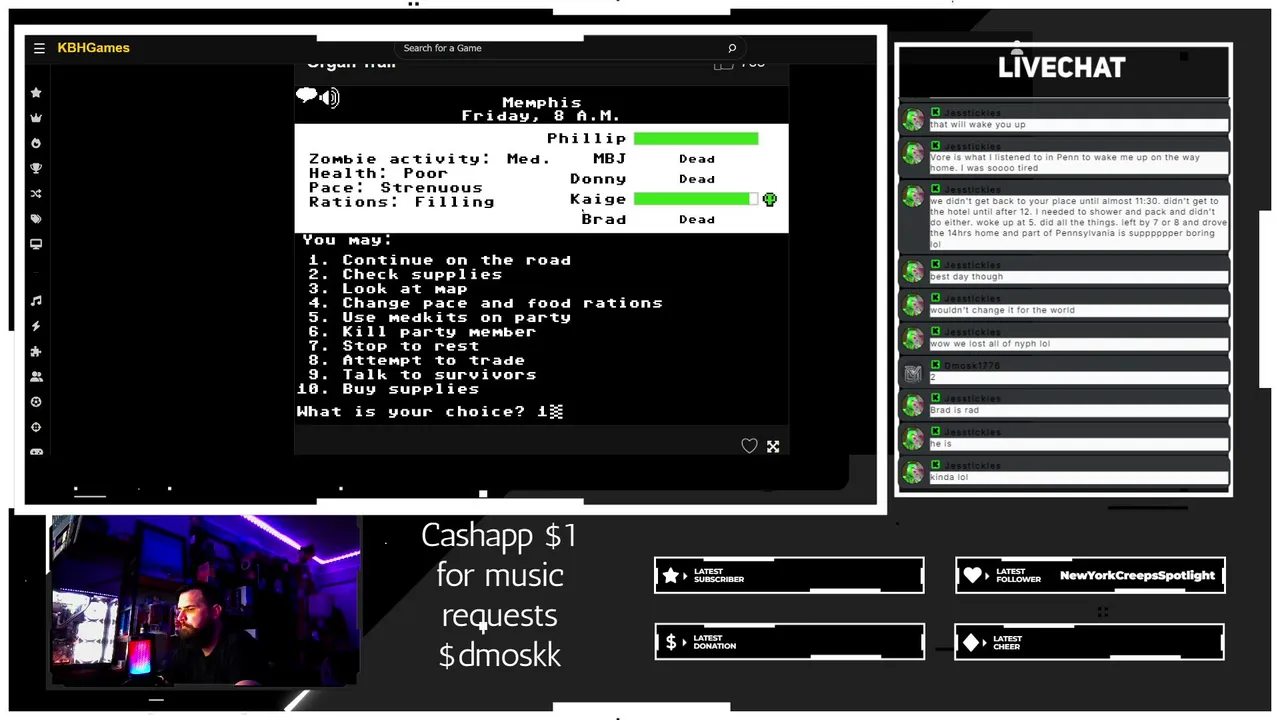Screen dimensions: 1280x720
Task: Open the crosshair shooting games category
Action: (x=36, y=427)
